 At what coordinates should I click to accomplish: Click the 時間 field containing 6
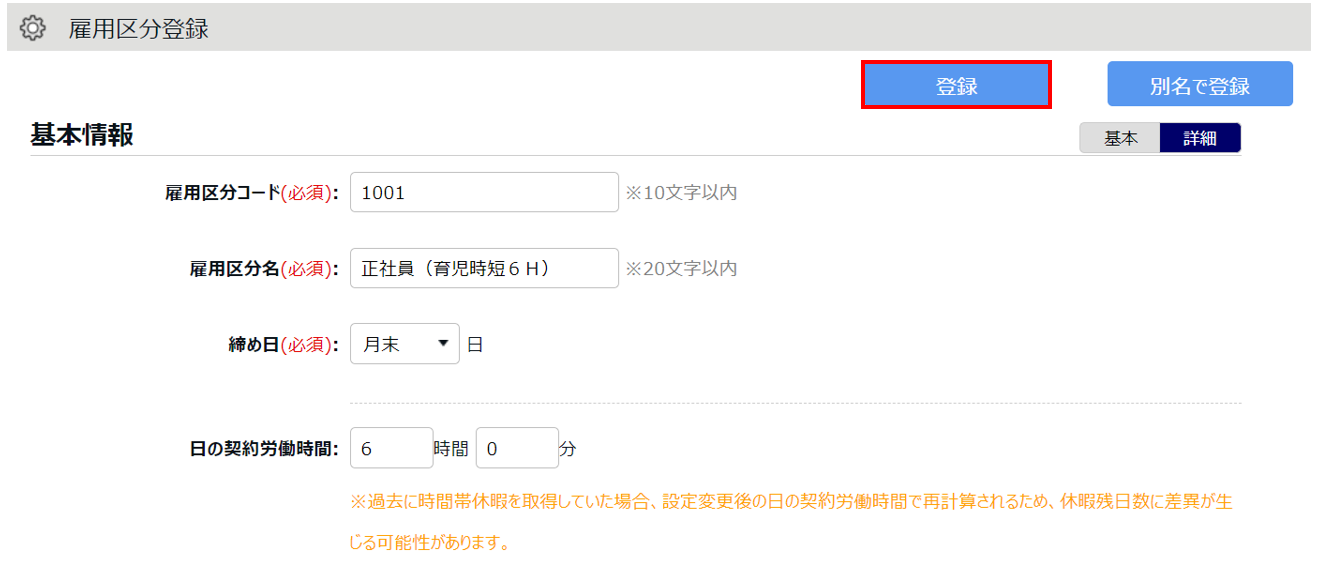pos(392,448)
